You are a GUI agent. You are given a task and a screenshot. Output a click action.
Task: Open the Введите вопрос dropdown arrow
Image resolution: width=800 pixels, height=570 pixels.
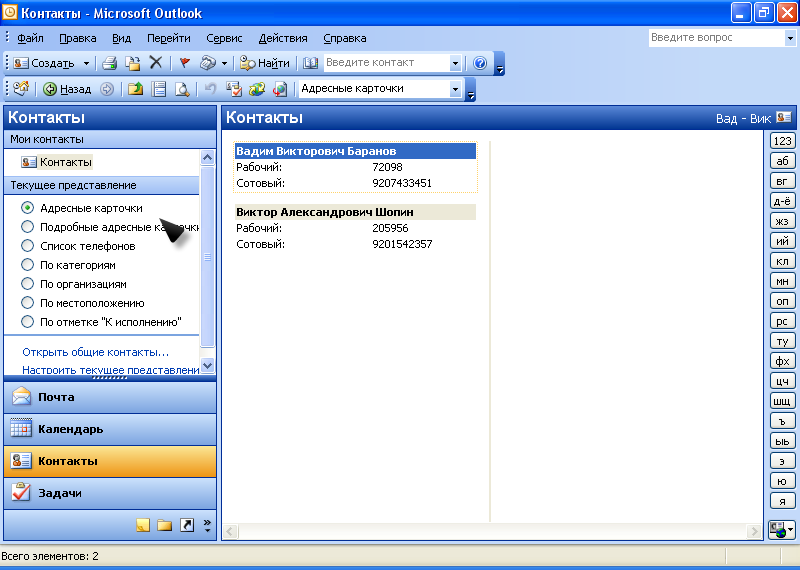click(790, 38)
